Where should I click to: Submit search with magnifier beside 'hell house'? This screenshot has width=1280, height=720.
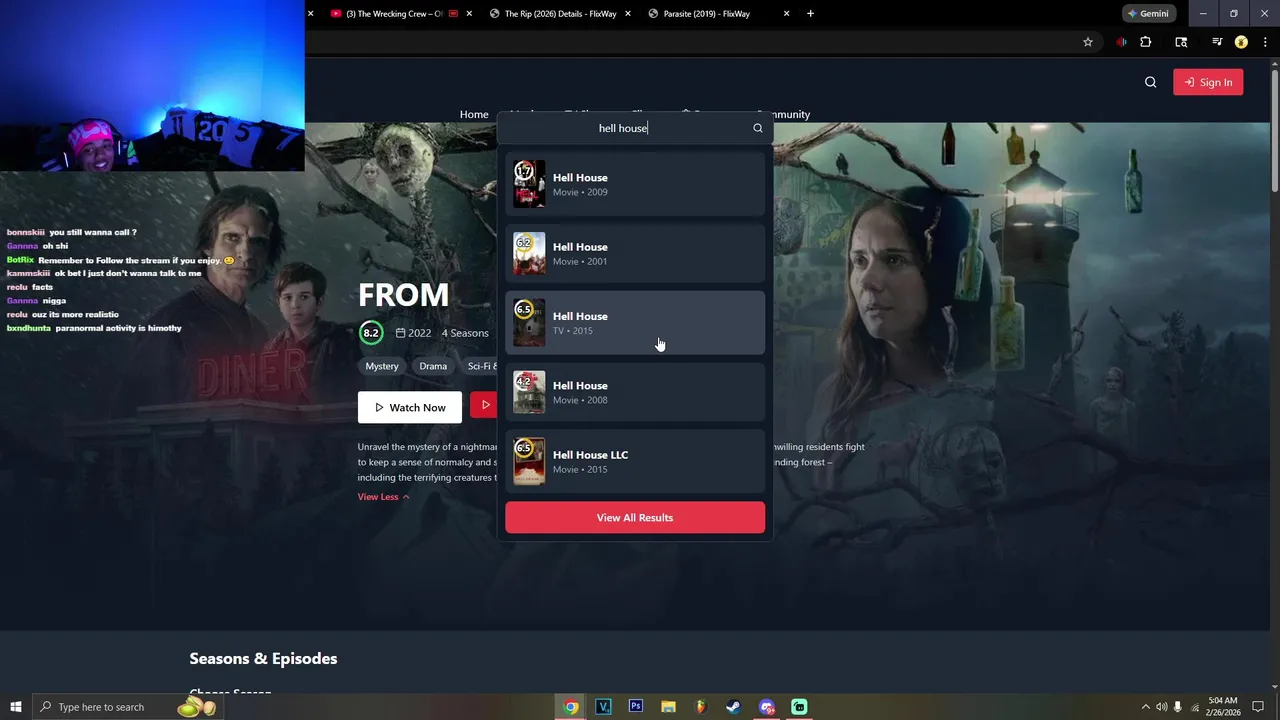tap(757, 128)
